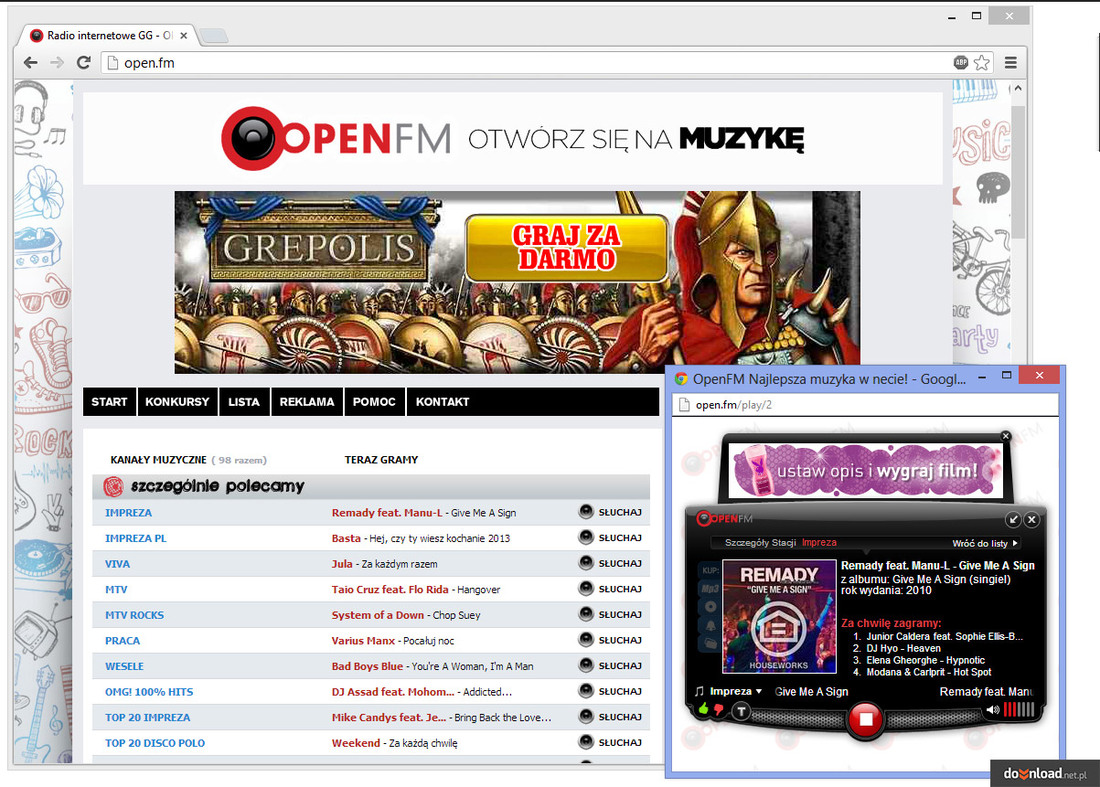Image resolution: width=1100 pixels, height=787 pixels.
Task: Click the 'szczególnie polecamy' section header
Action: 371,487
